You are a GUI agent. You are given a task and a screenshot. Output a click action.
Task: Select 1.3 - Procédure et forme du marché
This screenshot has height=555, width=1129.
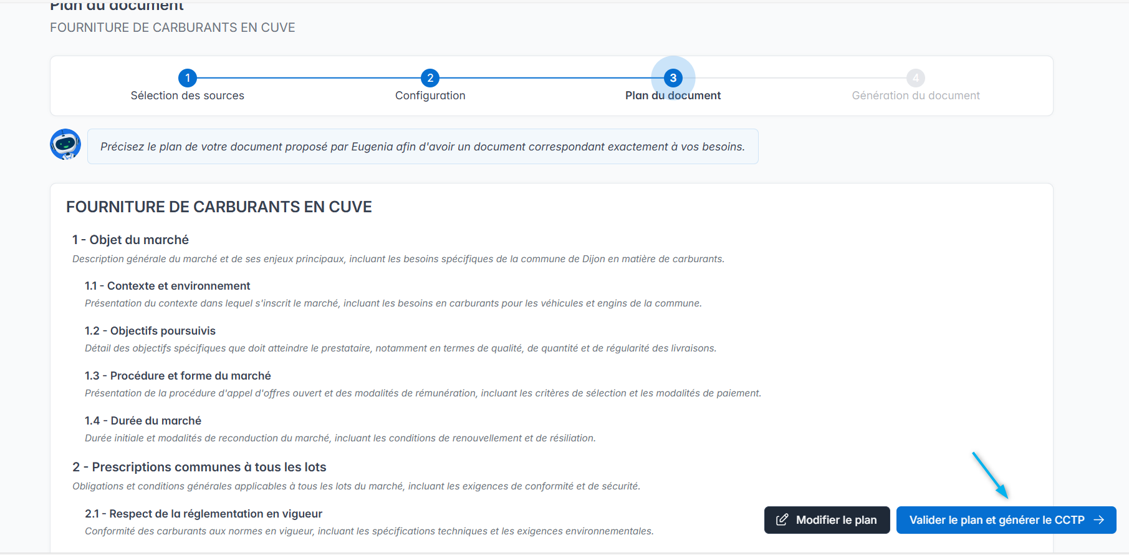pyautogui.click(x=178, y=376)
